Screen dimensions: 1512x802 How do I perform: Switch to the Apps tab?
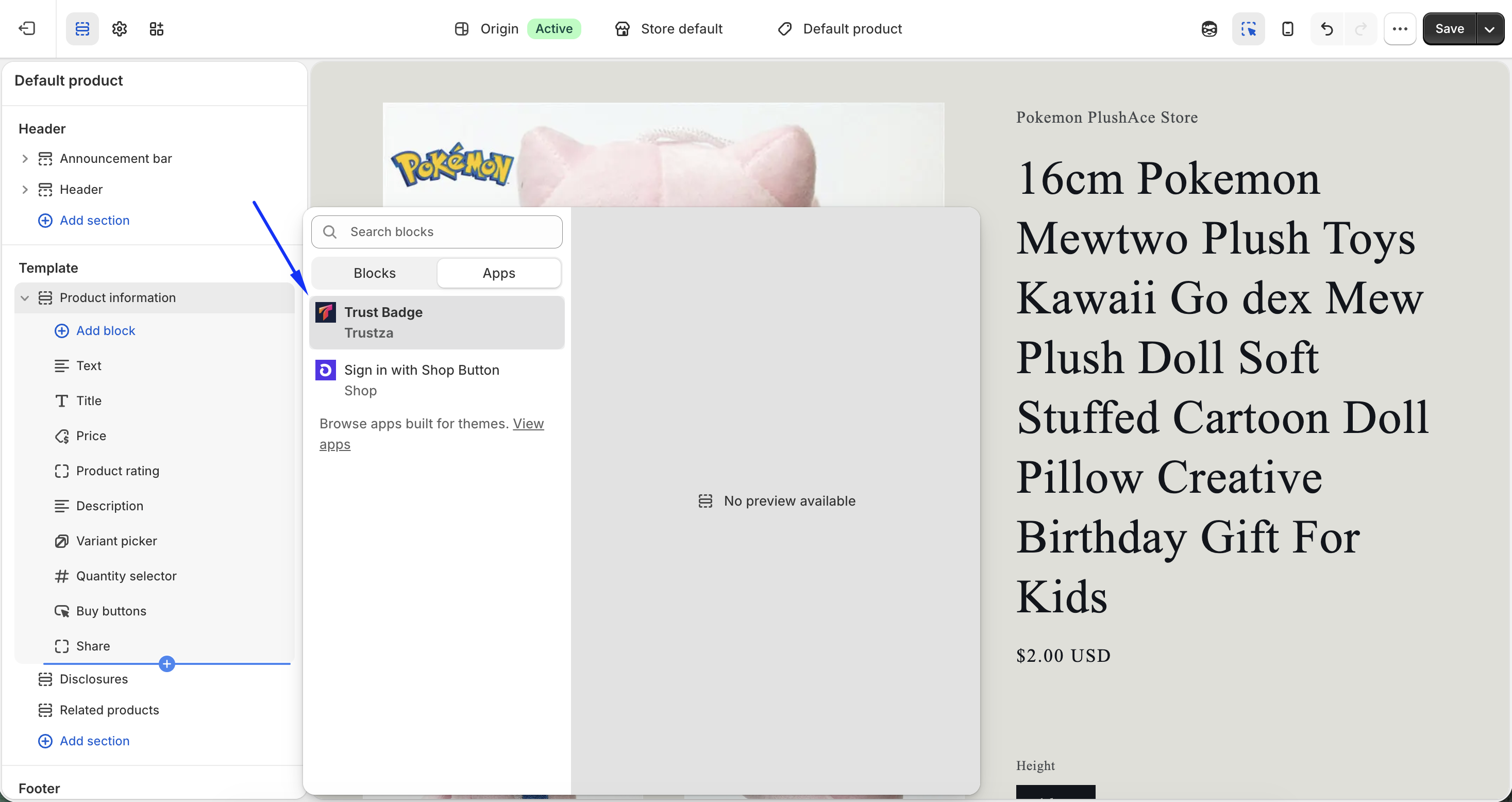point(499,273)
